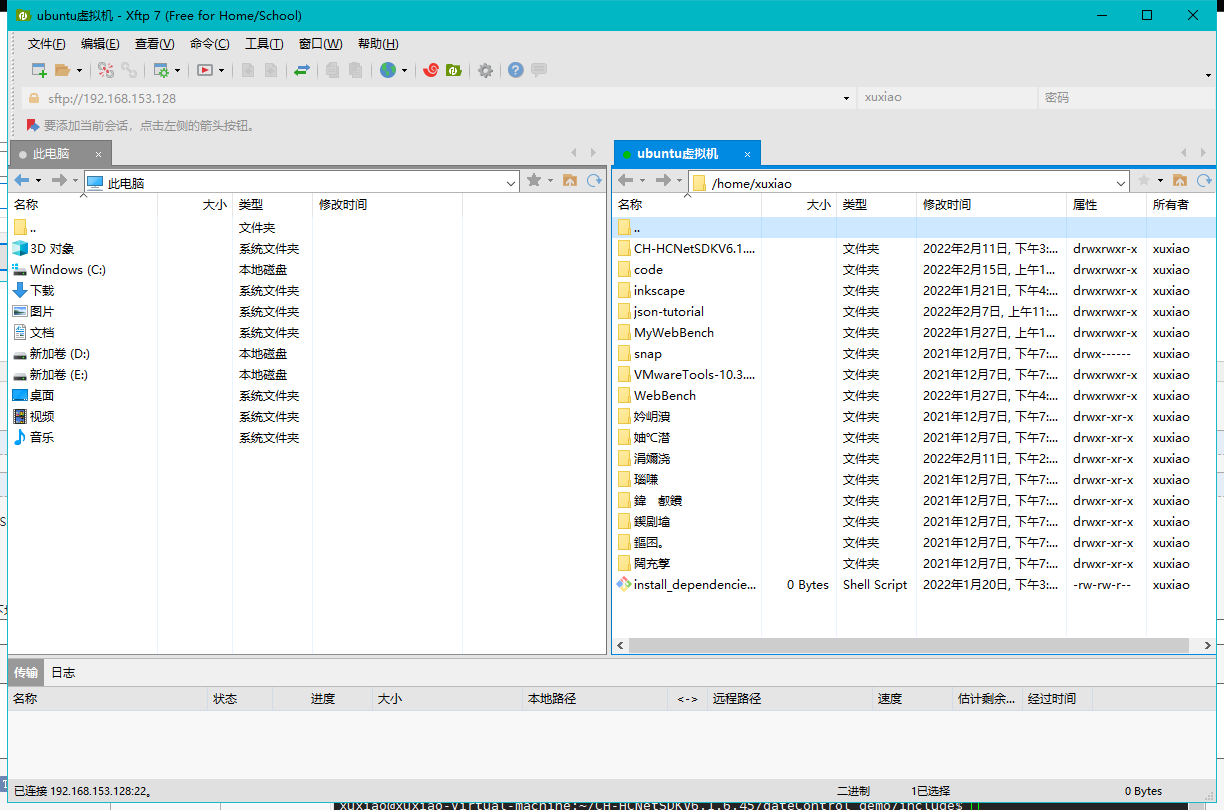
Task: Sort local files by 类型 column
Action: click(272, 204)
